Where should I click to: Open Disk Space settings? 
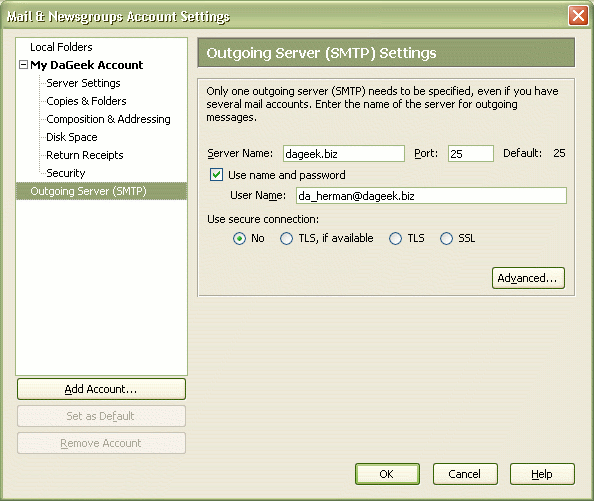point(72,137)
